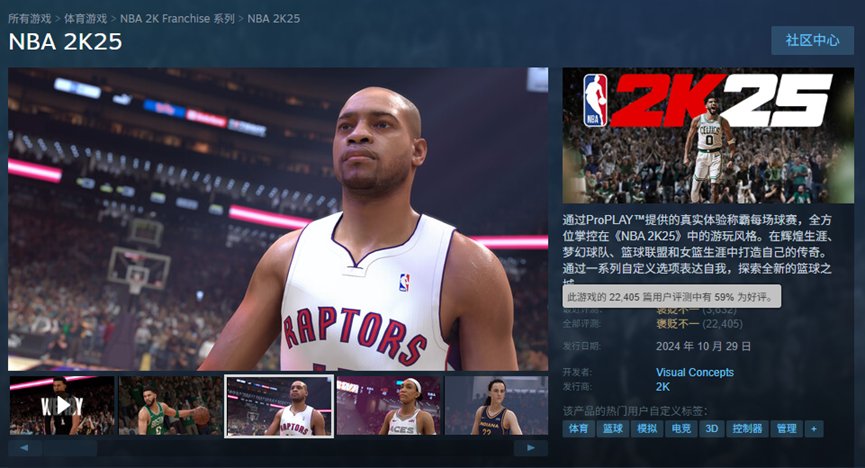Image resolution: width=865 pixels, height=468 pixels.
Task: Select the 管理 tag
Action: [x=786, y=429]
